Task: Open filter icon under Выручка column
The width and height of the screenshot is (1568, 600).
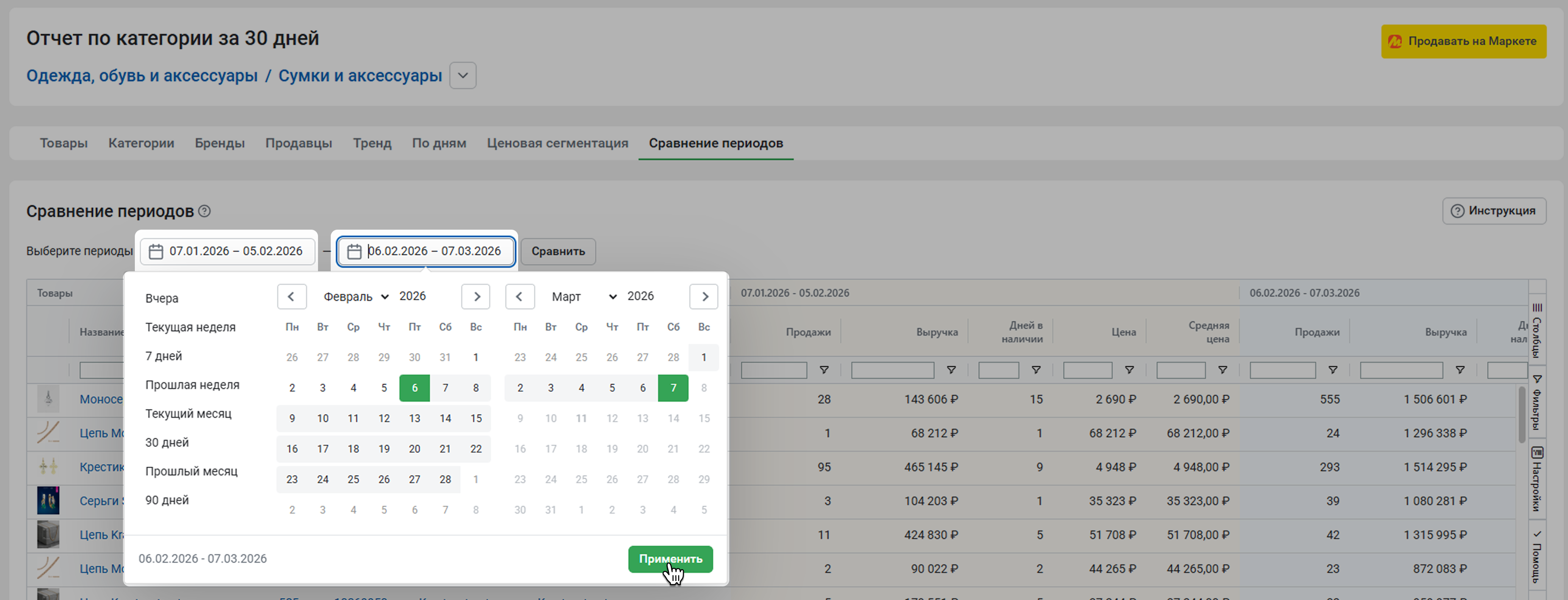Action: pos(951,370)
